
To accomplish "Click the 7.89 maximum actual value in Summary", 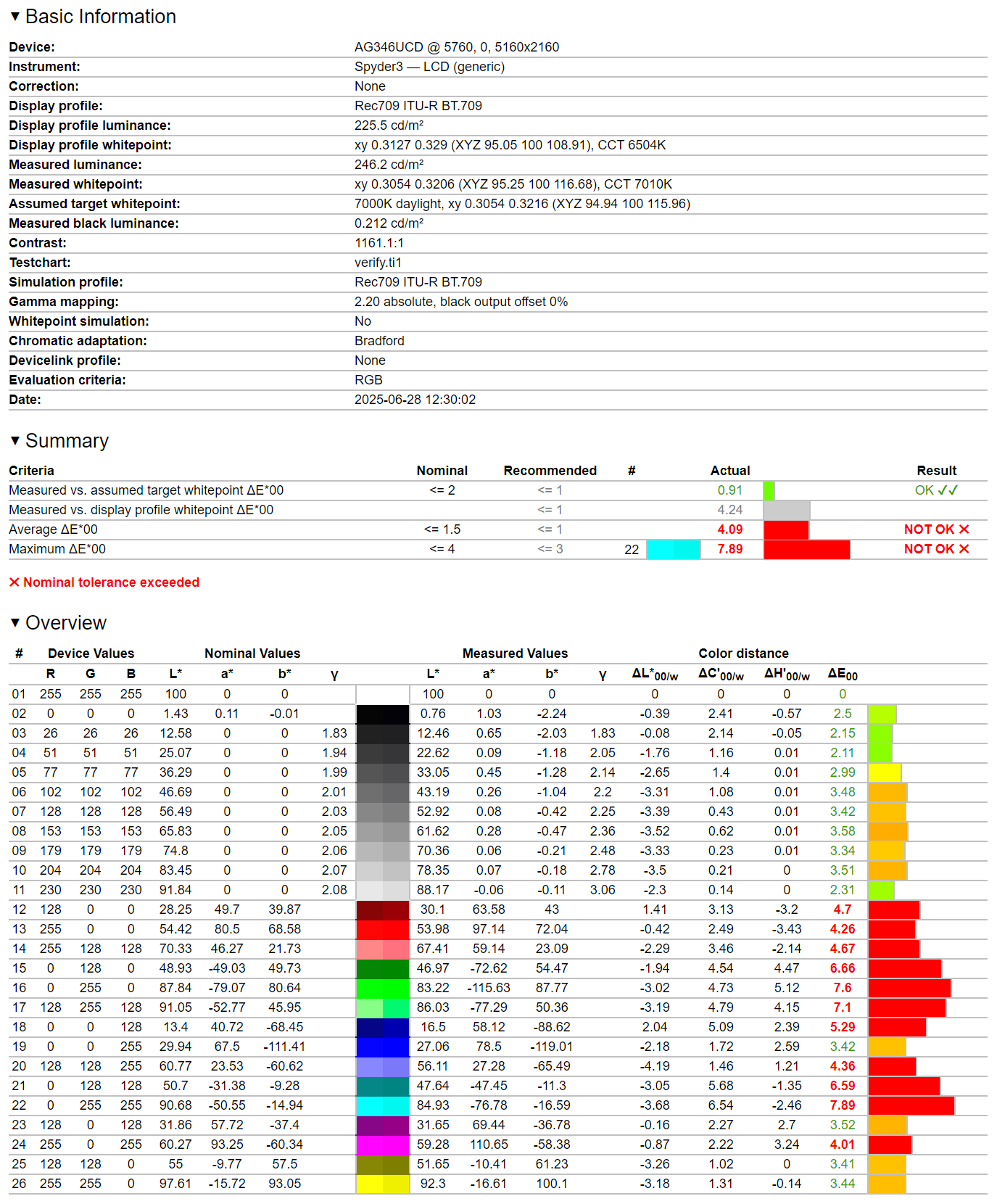I will [729, 549].
